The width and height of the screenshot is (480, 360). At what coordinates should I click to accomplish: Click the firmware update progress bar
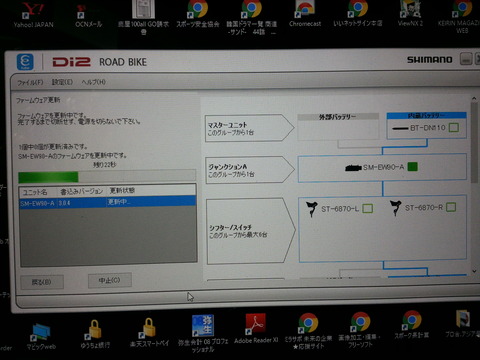pyautogui.click(x=107, y=176)
